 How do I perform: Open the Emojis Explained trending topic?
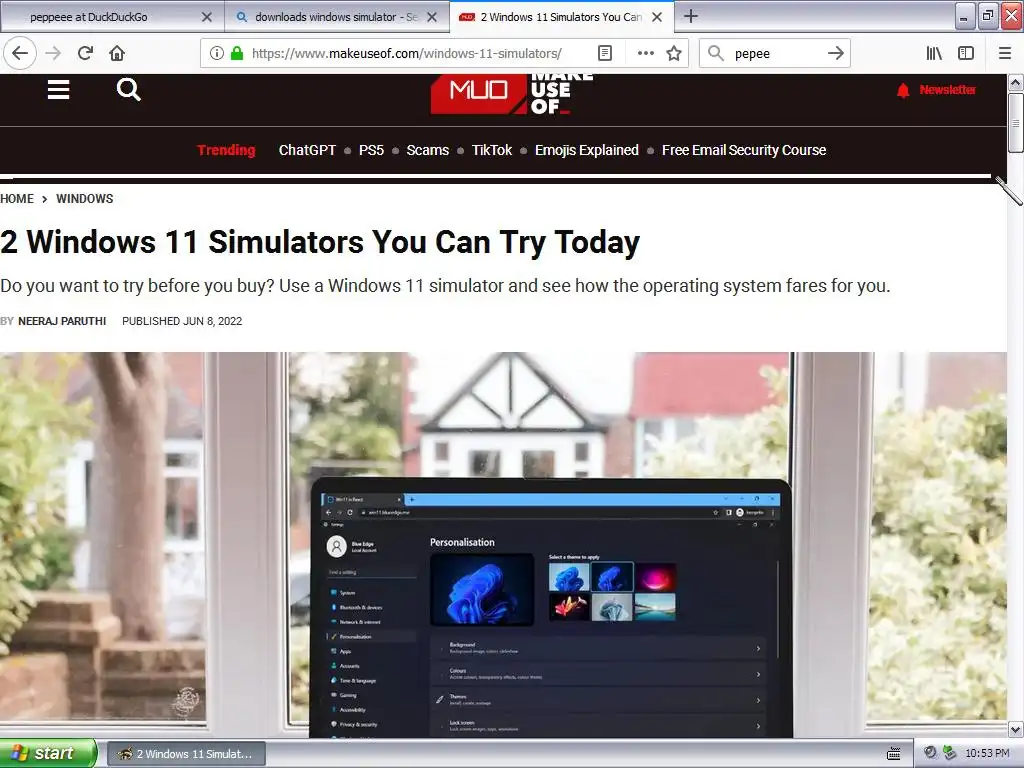(586, 150)
